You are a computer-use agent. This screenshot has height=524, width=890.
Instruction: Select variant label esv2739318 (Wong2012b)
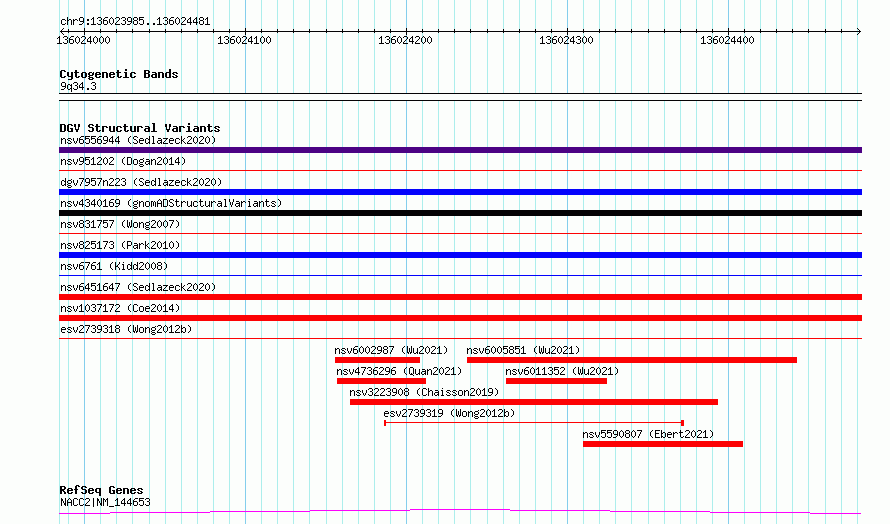pos(126,329)
